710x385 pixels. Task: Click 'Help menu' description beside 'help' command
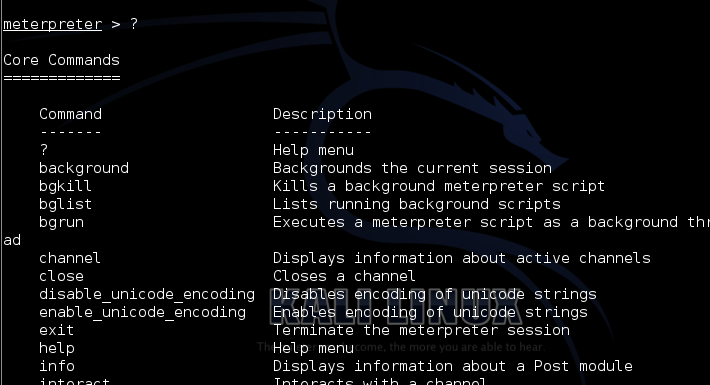point(313,348)
